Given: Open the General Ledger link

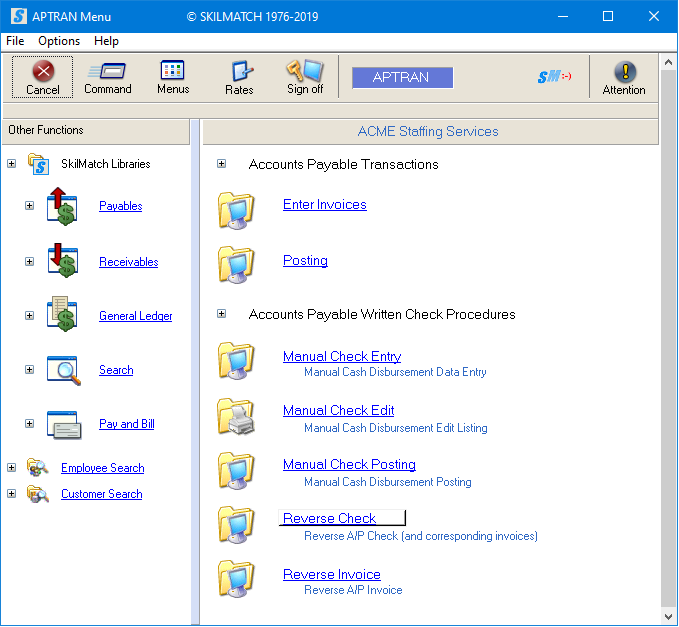Looking at the screenshot, I should coord(136,316).
